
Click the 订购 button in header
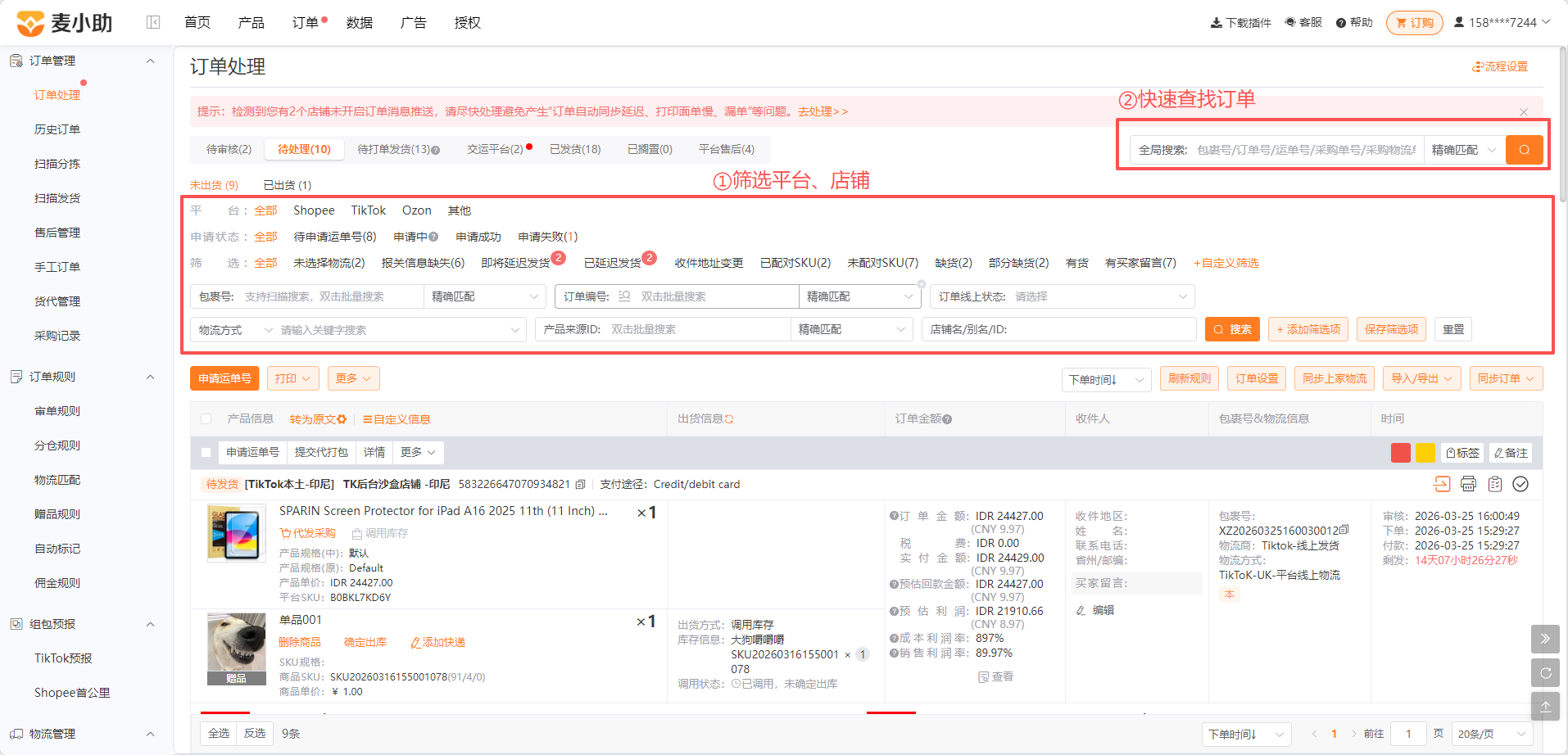(1415, 23)
